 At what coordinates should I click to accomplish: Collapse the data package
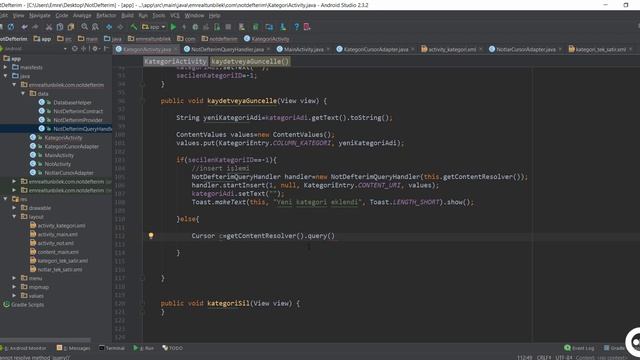click(x=23, y=93)
